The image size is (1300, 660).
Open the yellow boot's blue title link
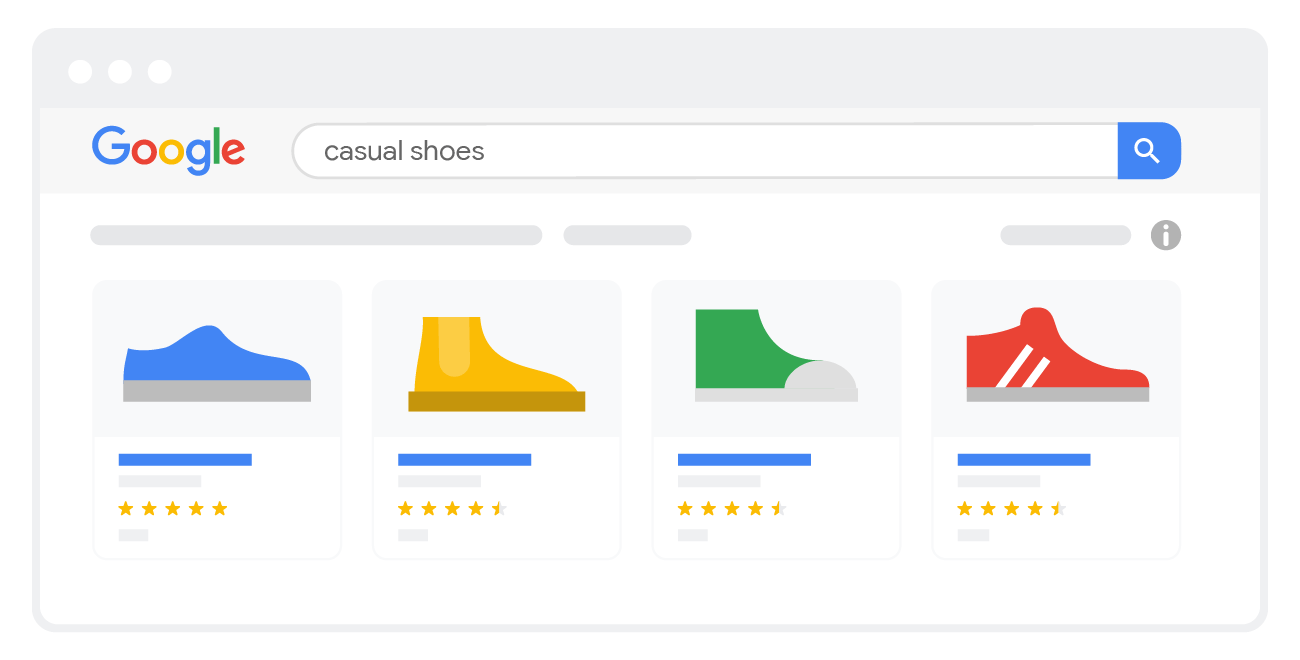click(464, 460)
